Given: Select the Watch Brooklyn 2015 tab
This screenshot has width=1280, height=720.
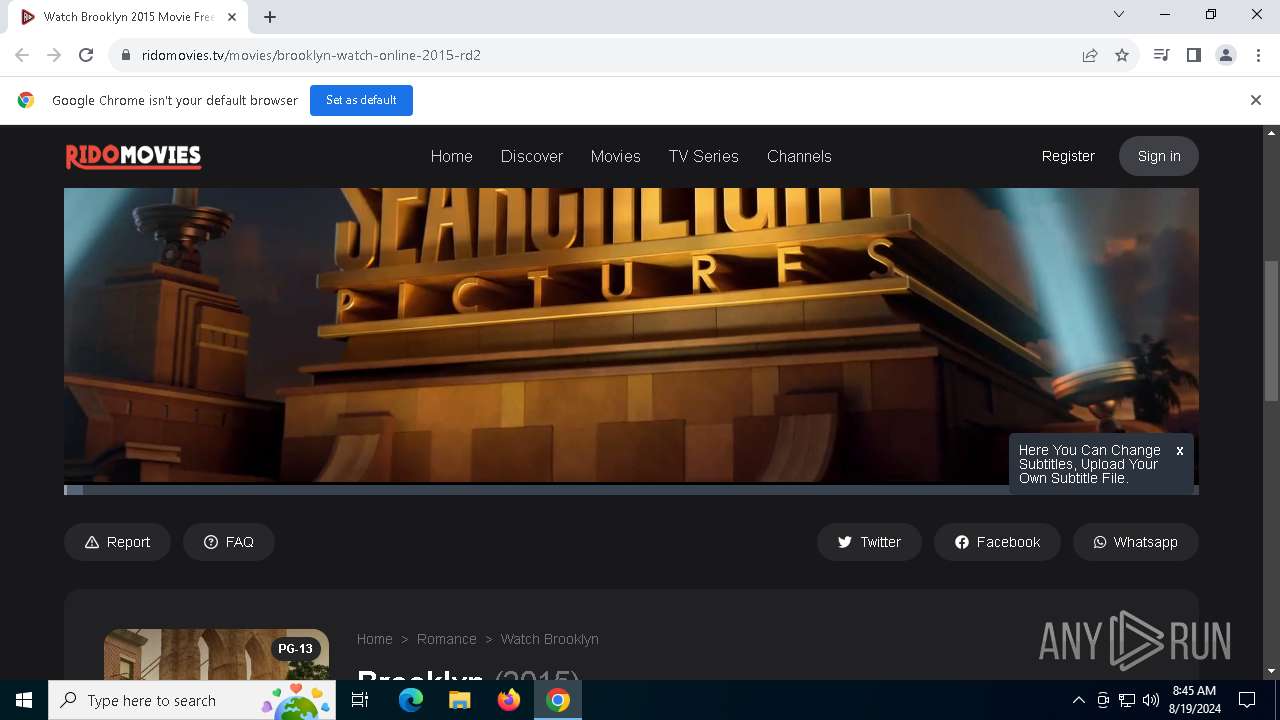Looking at the screenshot, I should (x=128, y=17).
